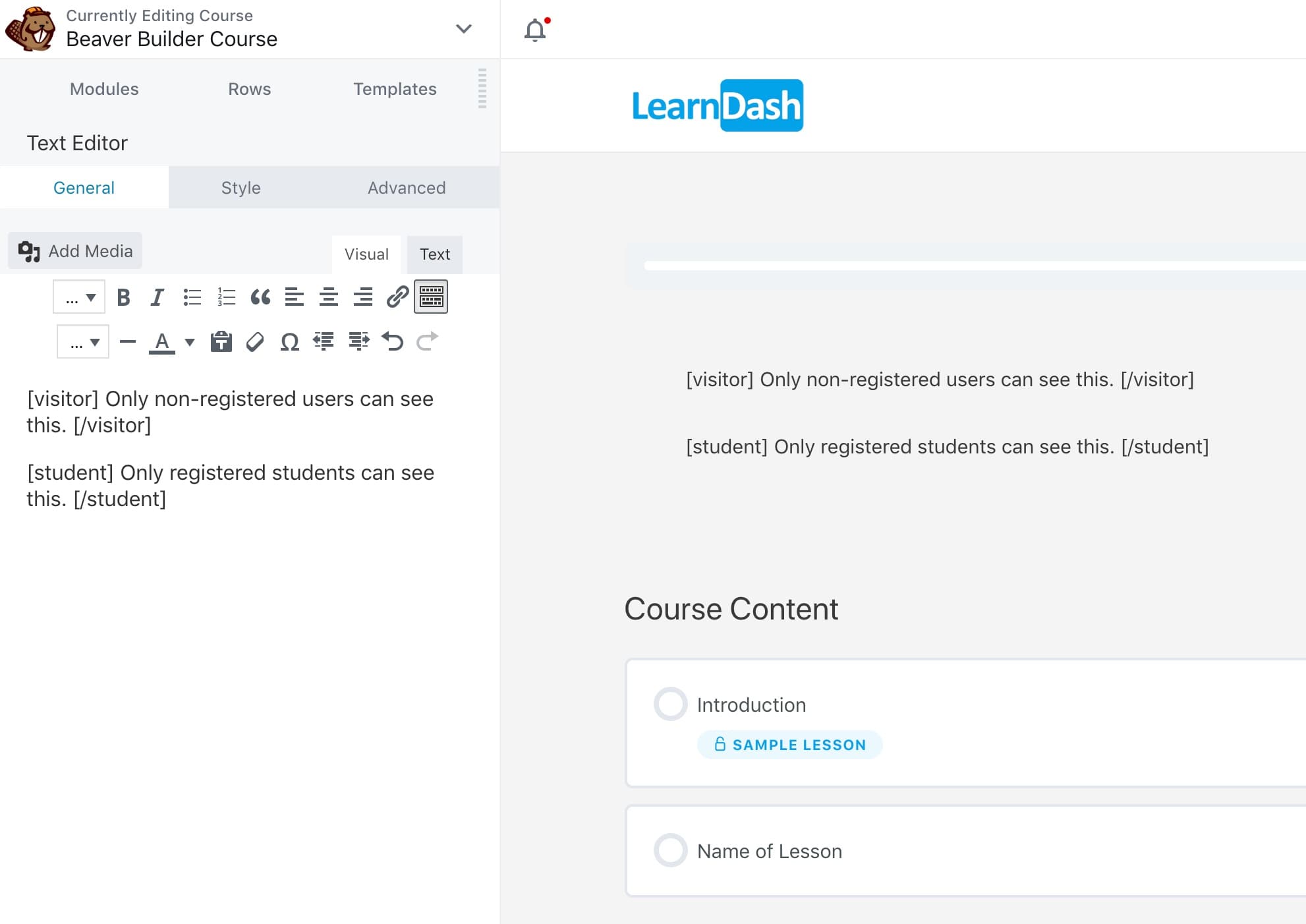Screen dimensions: 1306x924
Task: Switch to the Rows tab
Action: coord(249,89)
